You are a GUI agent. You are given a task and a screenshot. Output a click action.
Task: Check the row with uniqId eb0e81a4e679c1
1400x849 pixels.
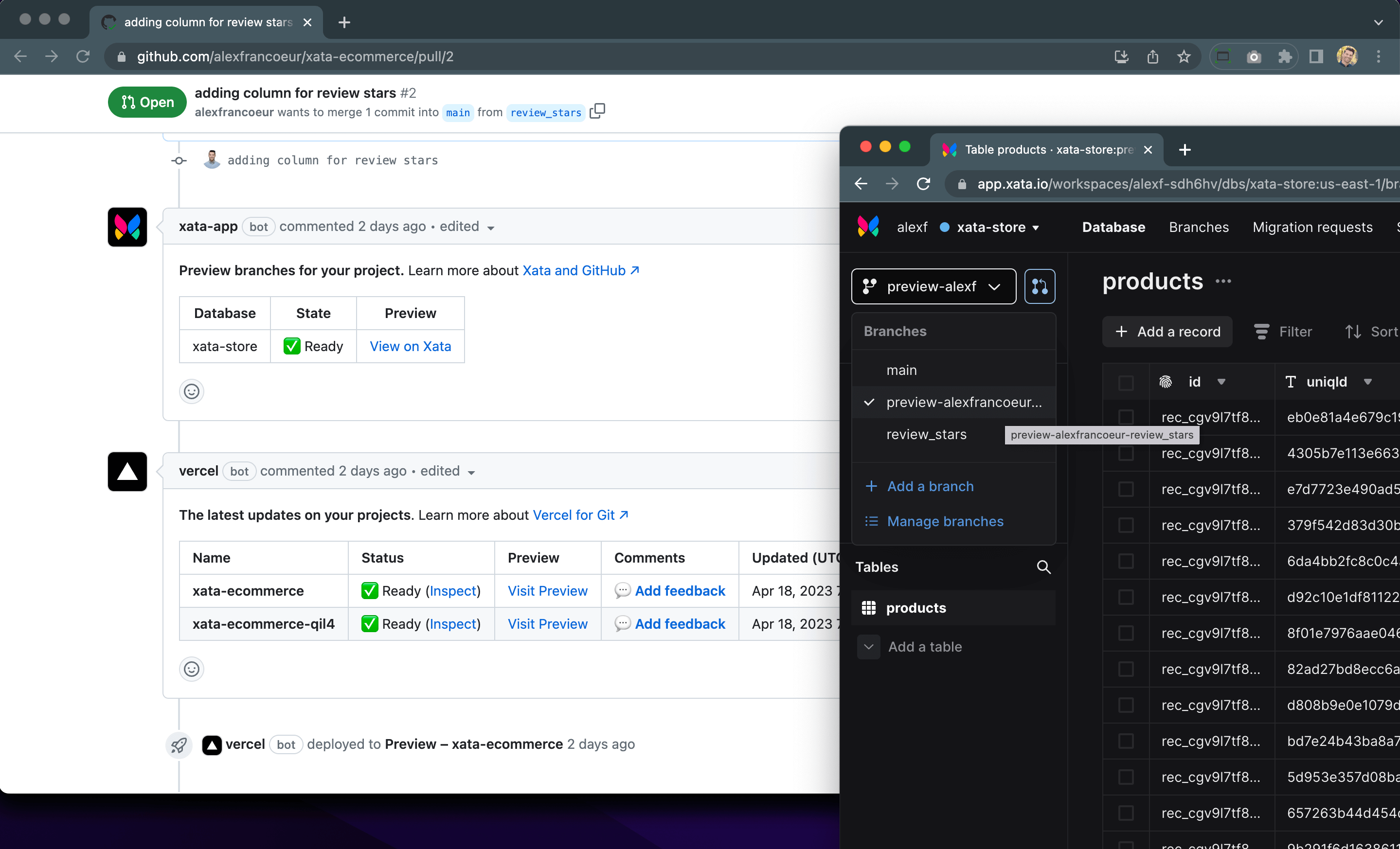(1126, 417)
